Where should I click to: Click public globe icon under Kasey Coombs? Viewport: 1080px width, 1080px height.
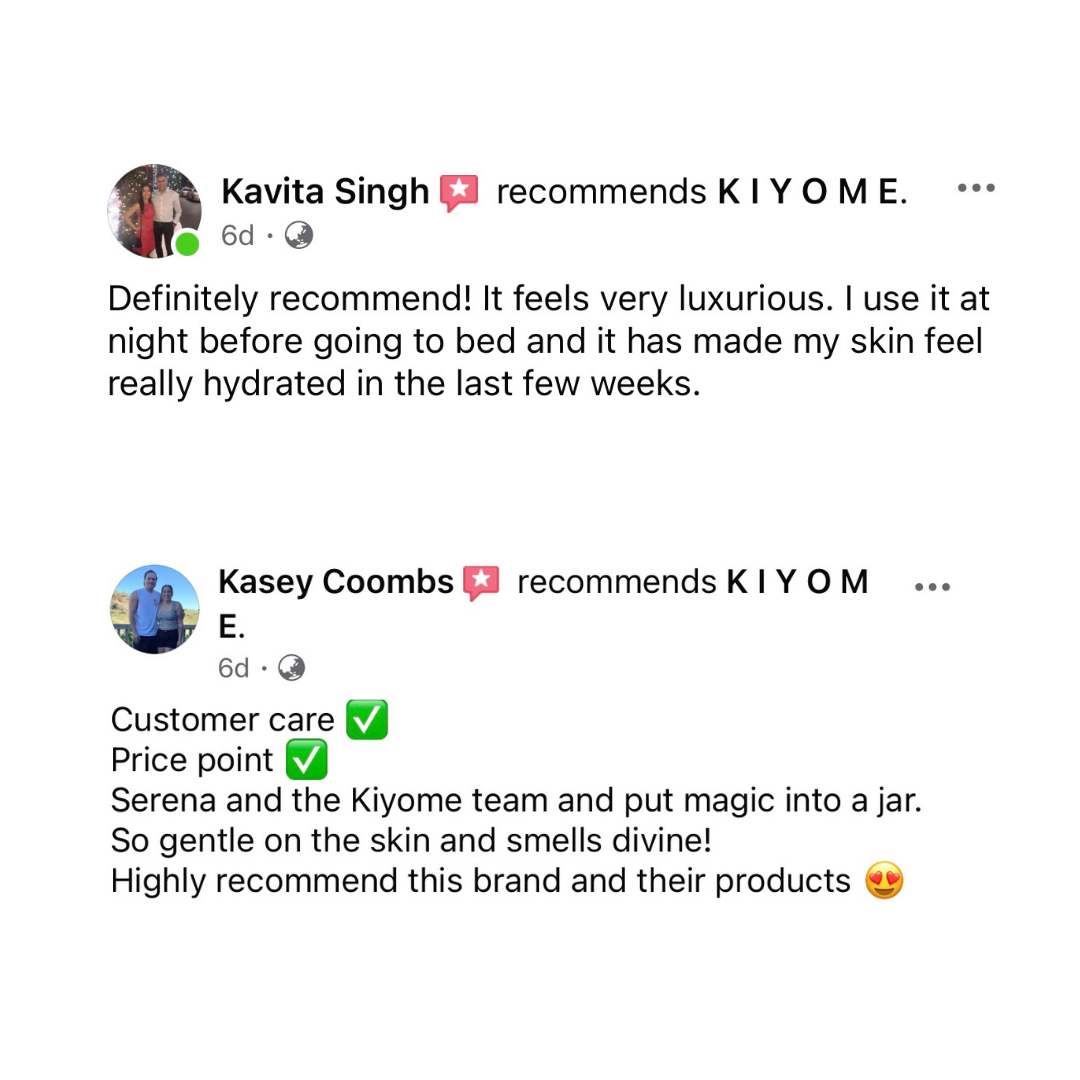[x=291, y=668]
